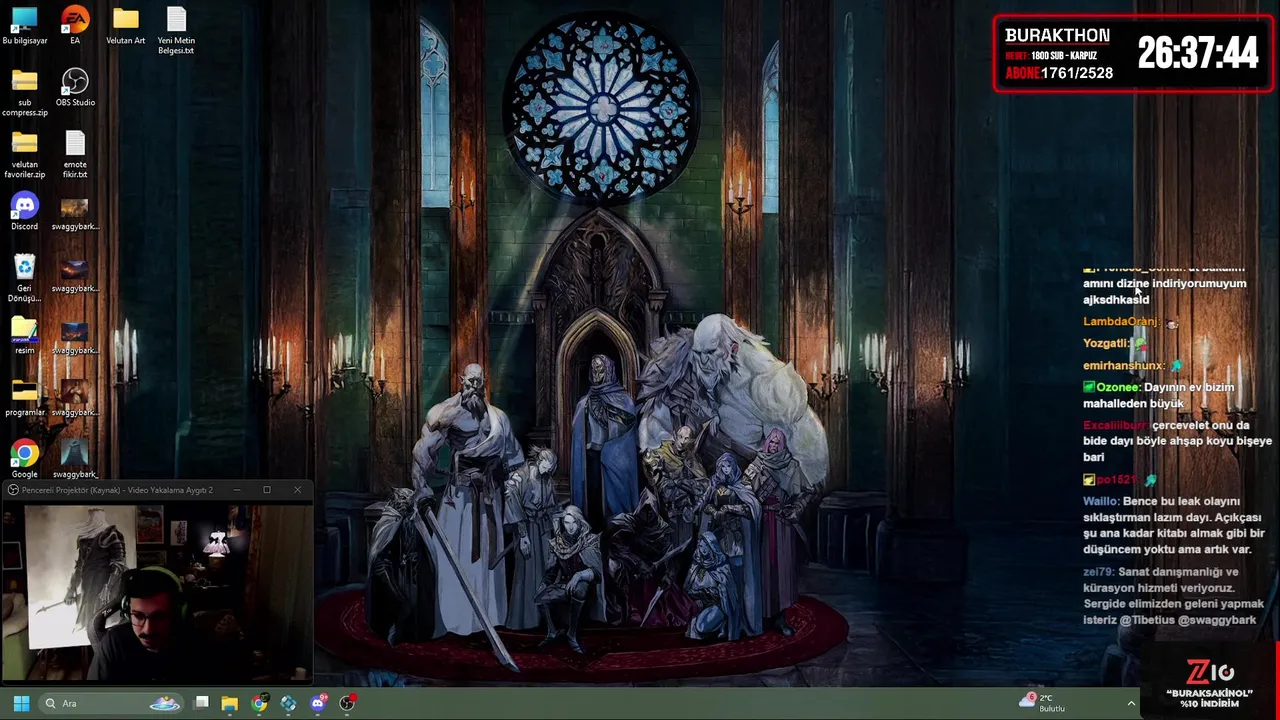The image size is (1280, 720).
Task: Select sub compress.zip archive
Action: point(24,93)
